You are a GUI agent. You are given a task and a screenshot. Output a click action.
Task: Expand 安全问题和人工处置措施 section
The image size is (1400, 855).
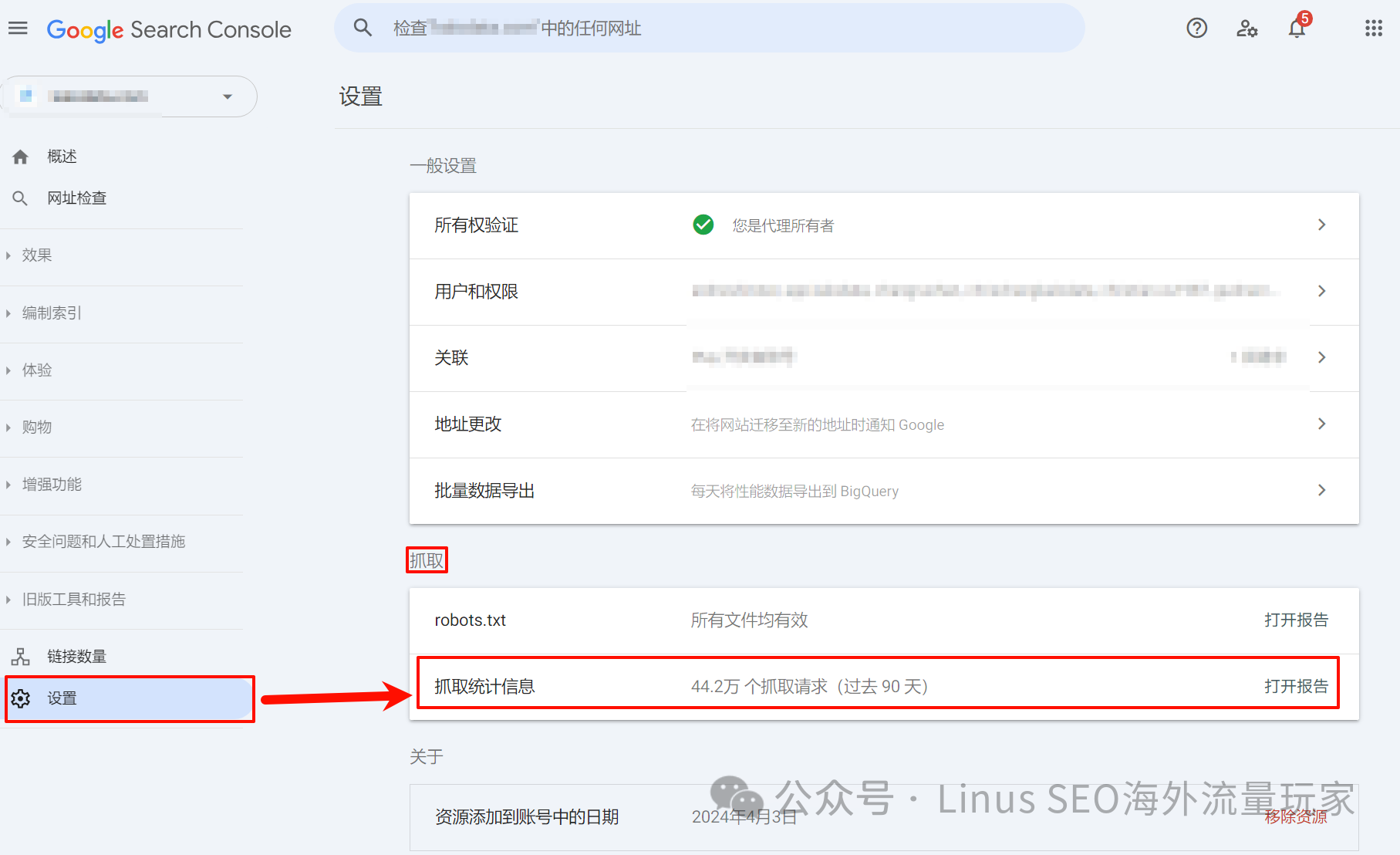[x=103, y=542]
